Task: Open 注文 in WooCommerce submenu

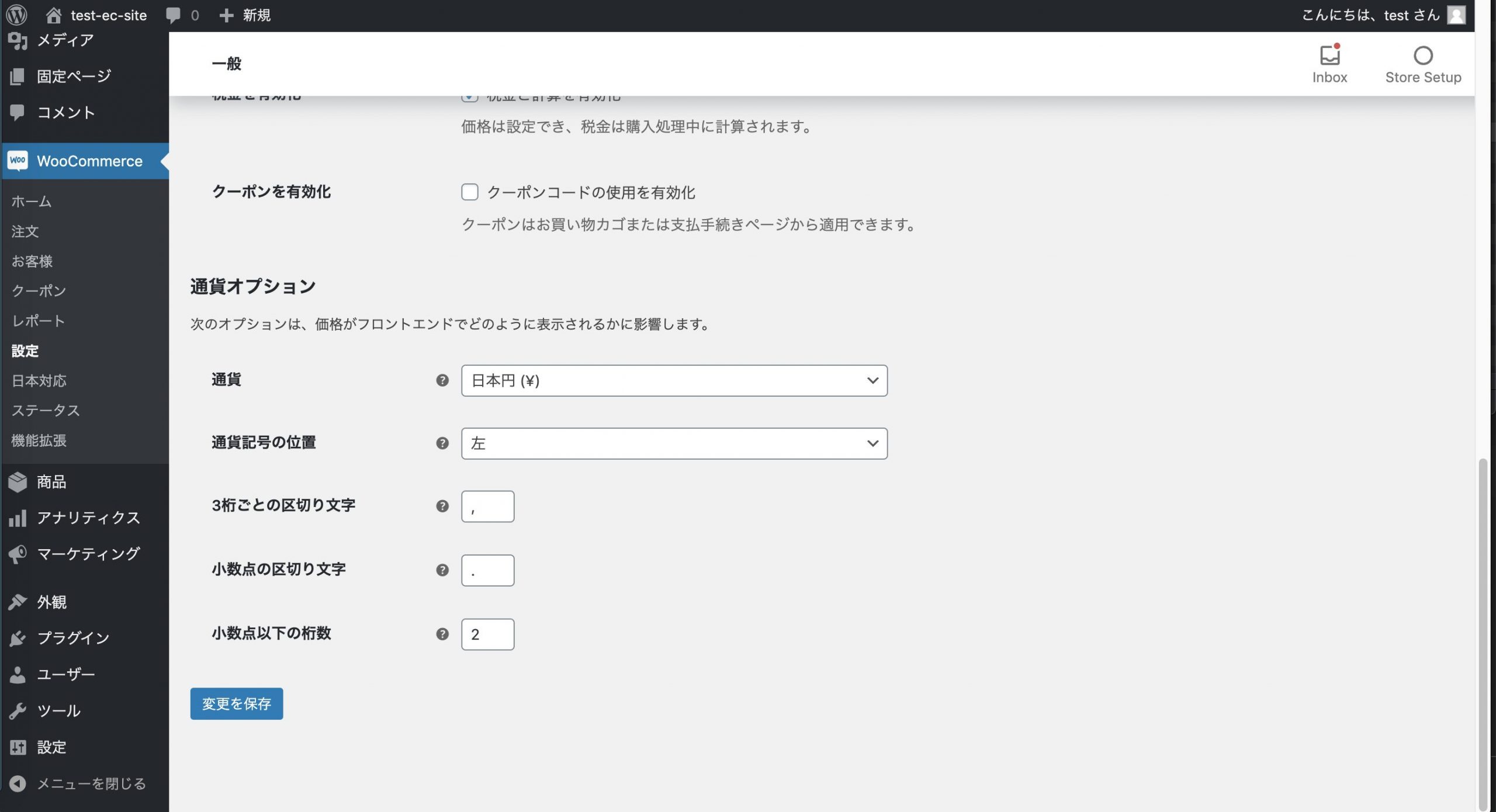Action: [x=25, y=231]
